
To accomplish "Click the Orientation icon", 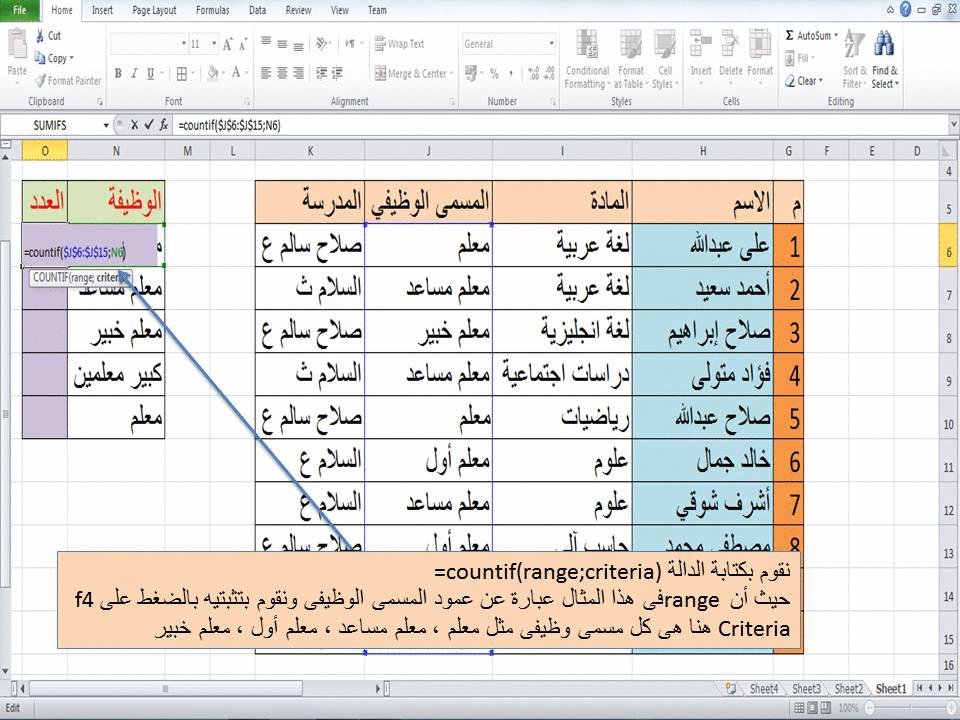I will click(x=321, y=43).
